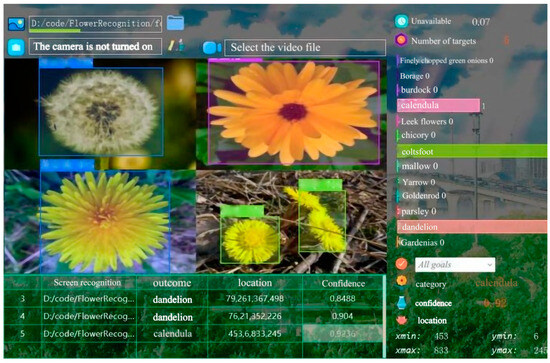Viewport: 550px width, 363px height.
Task: Click the blue video camera icon
Action: pyautogui.click(x=212, y=48)
